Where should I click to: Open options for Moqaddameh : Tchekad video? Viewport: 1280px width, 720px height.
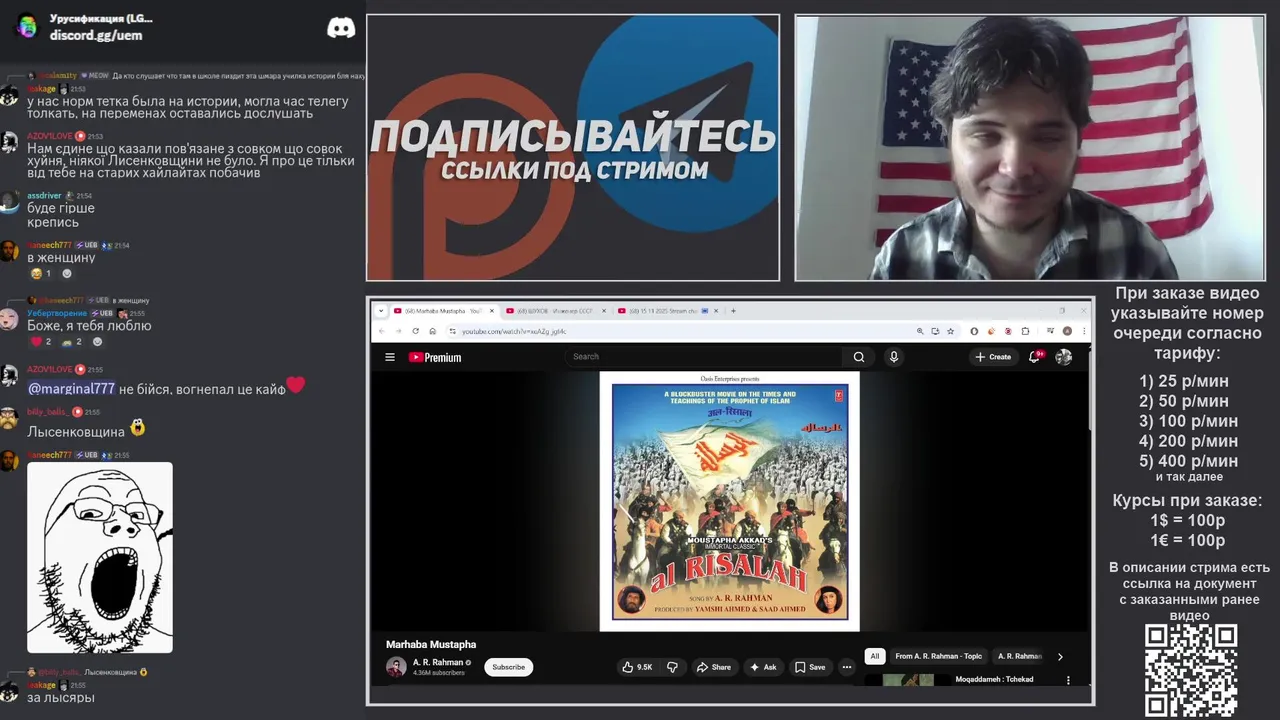1068,680
